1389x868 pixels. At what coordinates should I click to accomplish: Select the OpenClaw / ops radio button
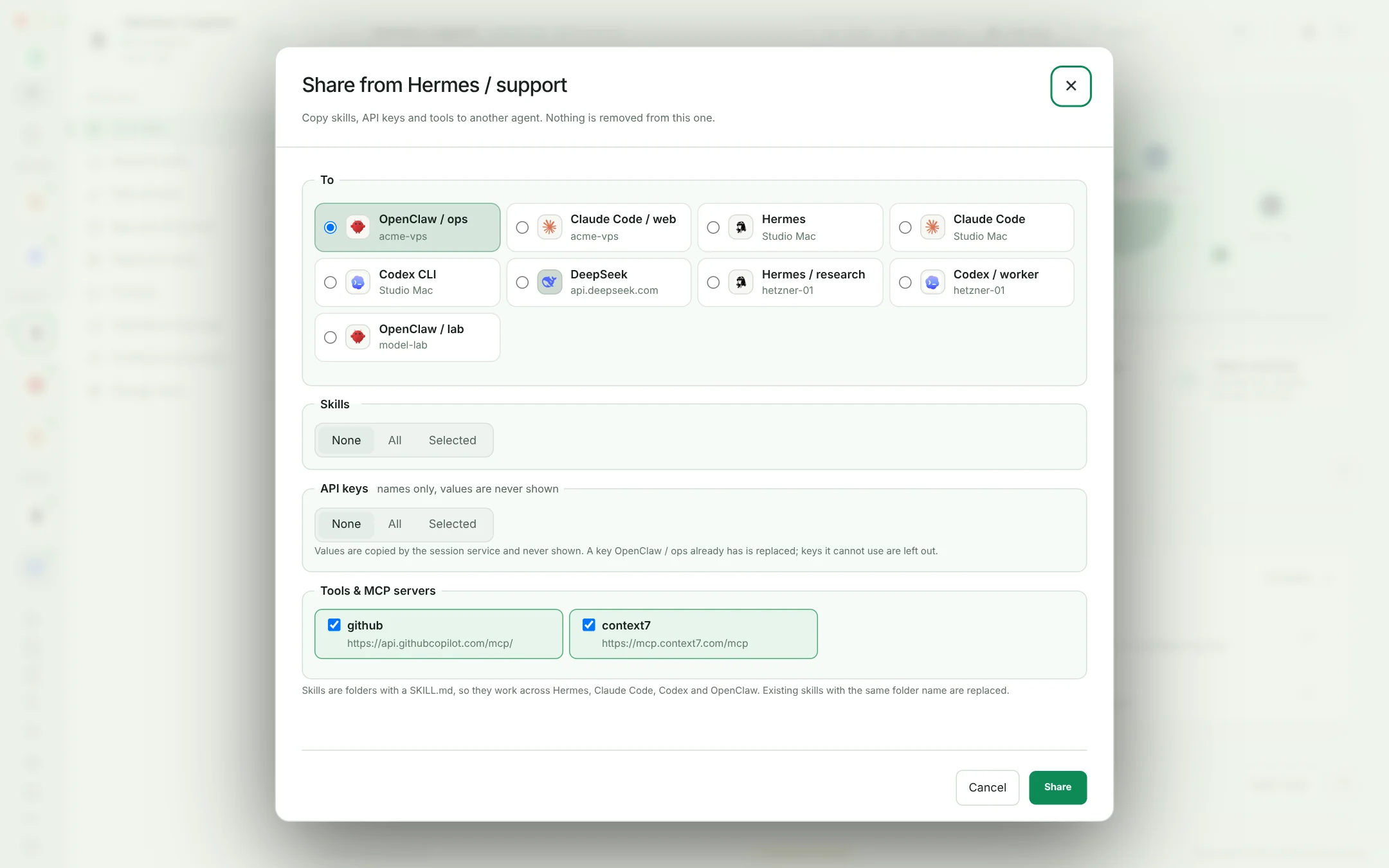(330, 228)
